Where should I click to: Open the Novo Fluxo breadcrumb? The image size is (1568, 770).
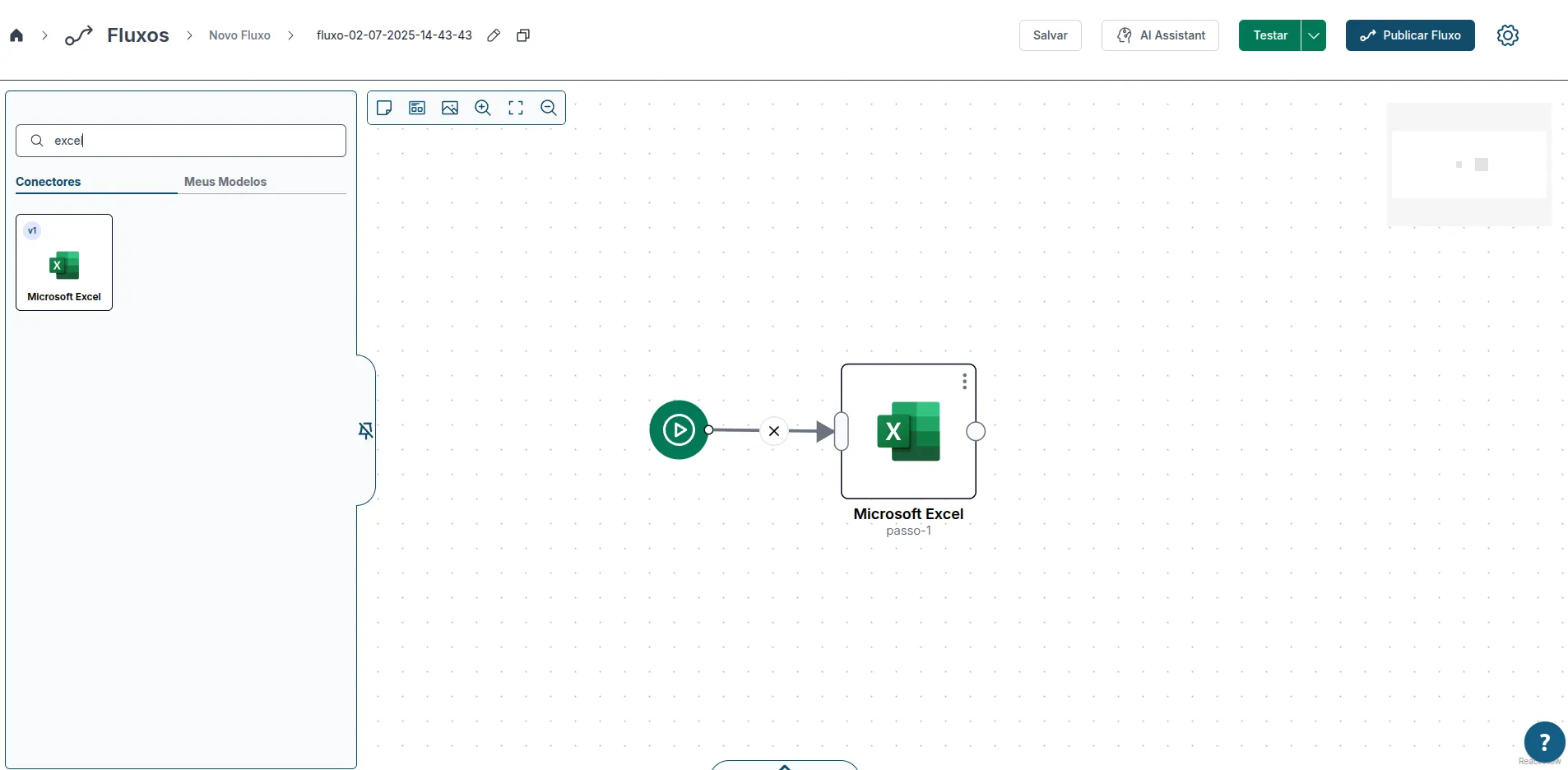239,35
